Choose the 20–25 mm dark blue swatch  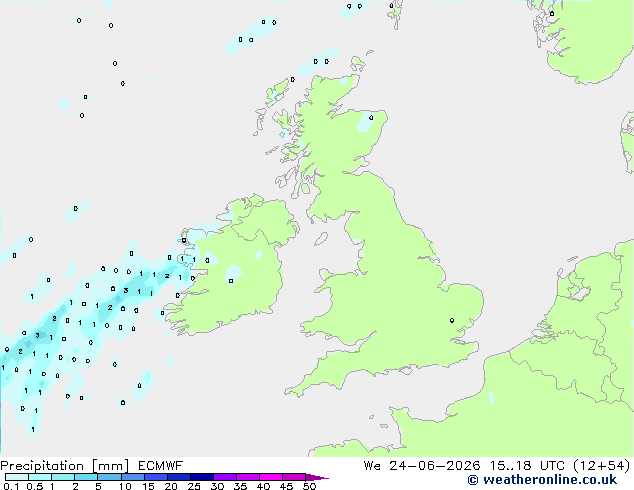click(178, 477)
